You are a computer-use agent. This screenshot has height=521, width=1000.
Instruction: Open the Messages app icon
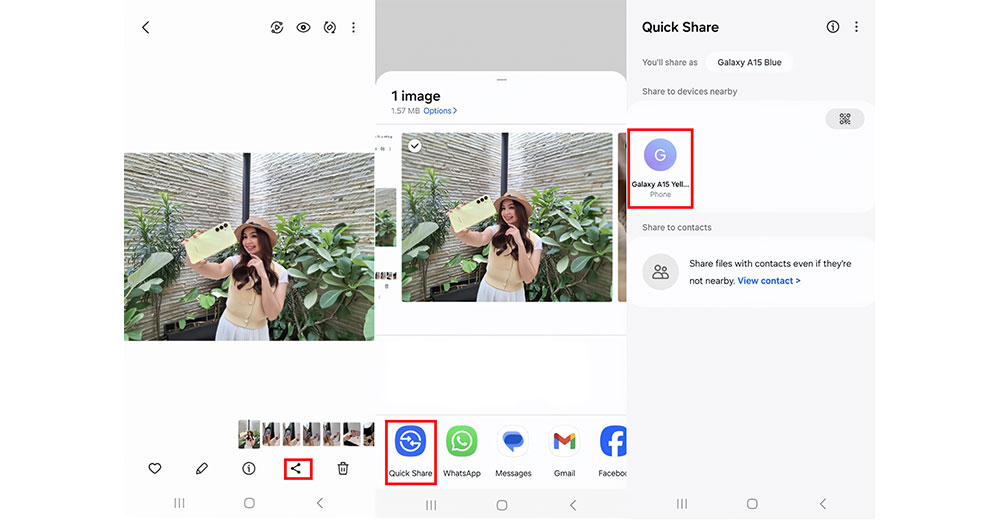click(513, 441)
